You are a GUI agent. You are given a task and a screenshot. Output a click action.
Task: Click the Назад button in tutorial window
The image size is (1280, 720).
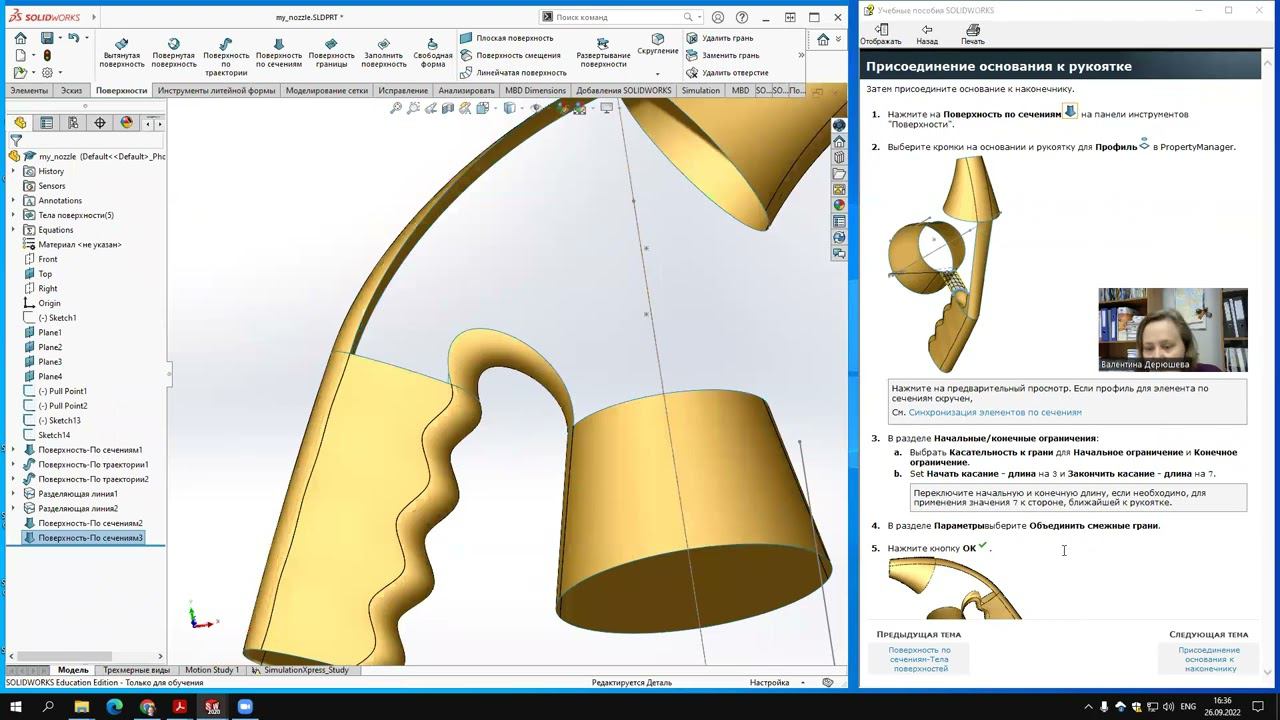(927, 35)
